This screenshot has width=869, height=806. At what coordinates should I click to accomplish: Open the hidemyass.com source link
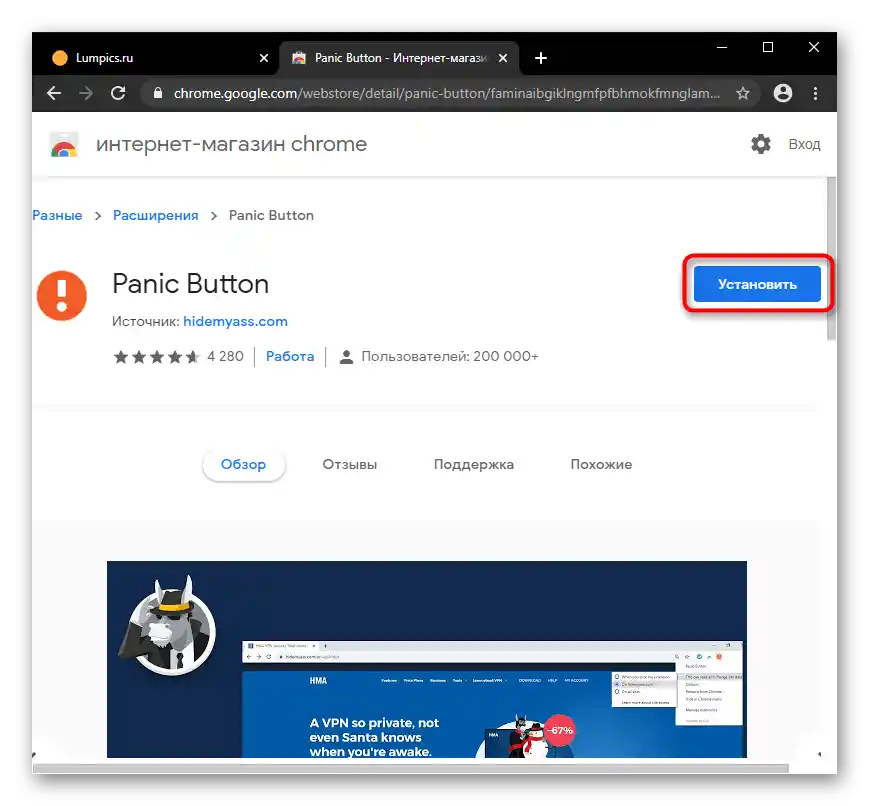236,322
